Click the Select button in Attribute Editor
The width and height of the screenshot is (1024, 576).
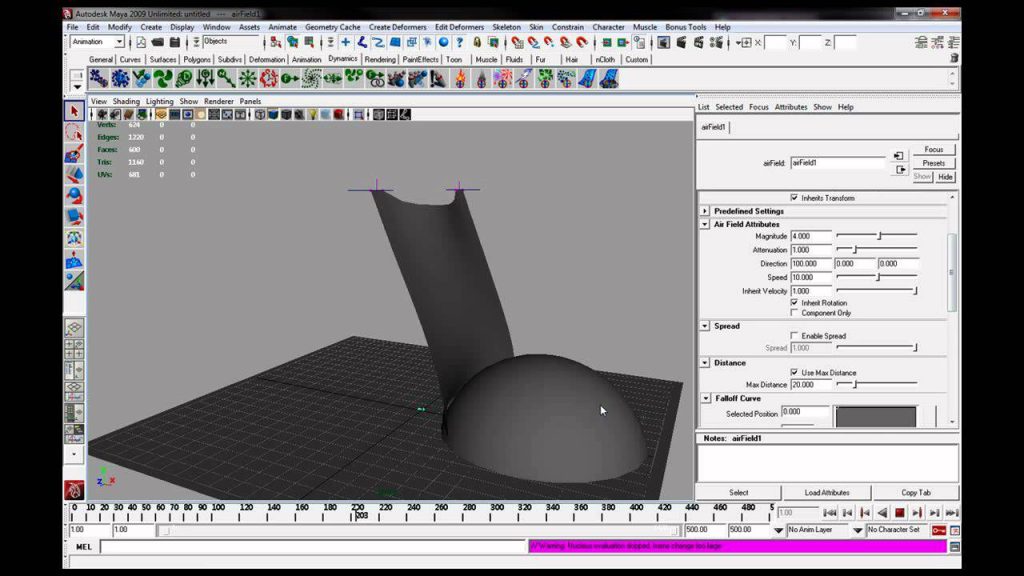[739, 492]
